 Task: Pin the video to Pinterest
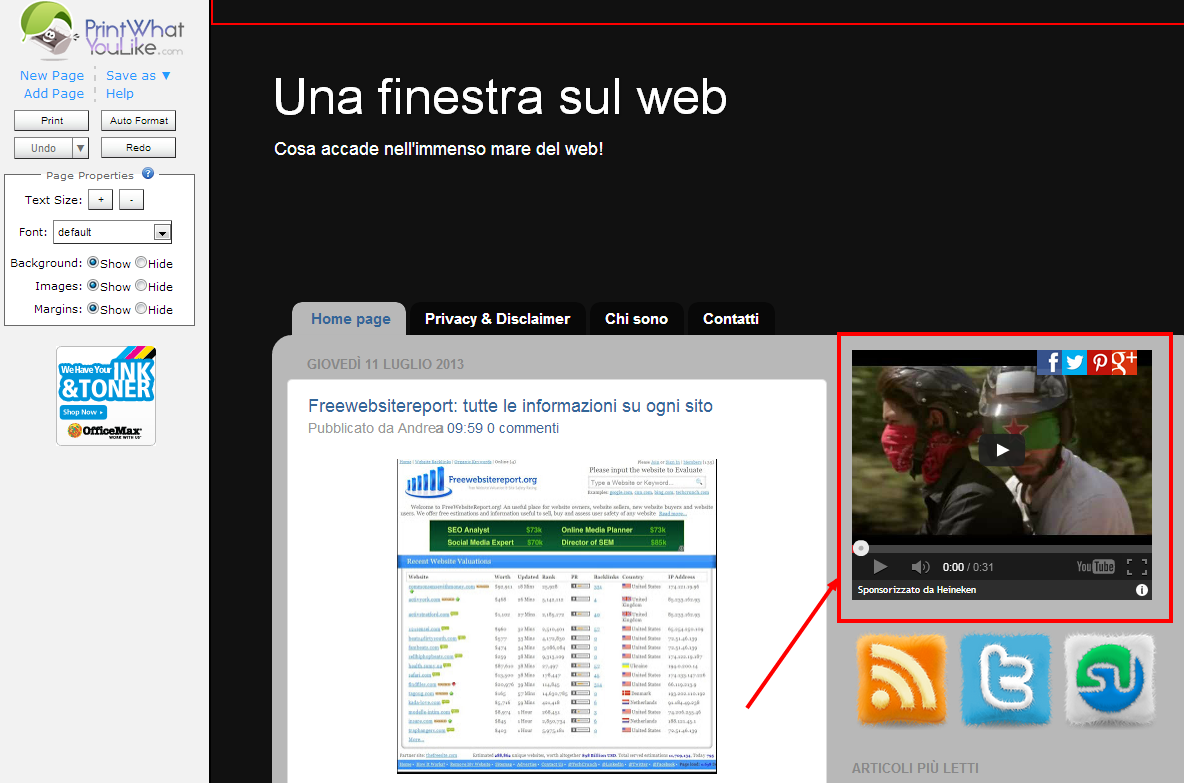(x=1098, y=362)
